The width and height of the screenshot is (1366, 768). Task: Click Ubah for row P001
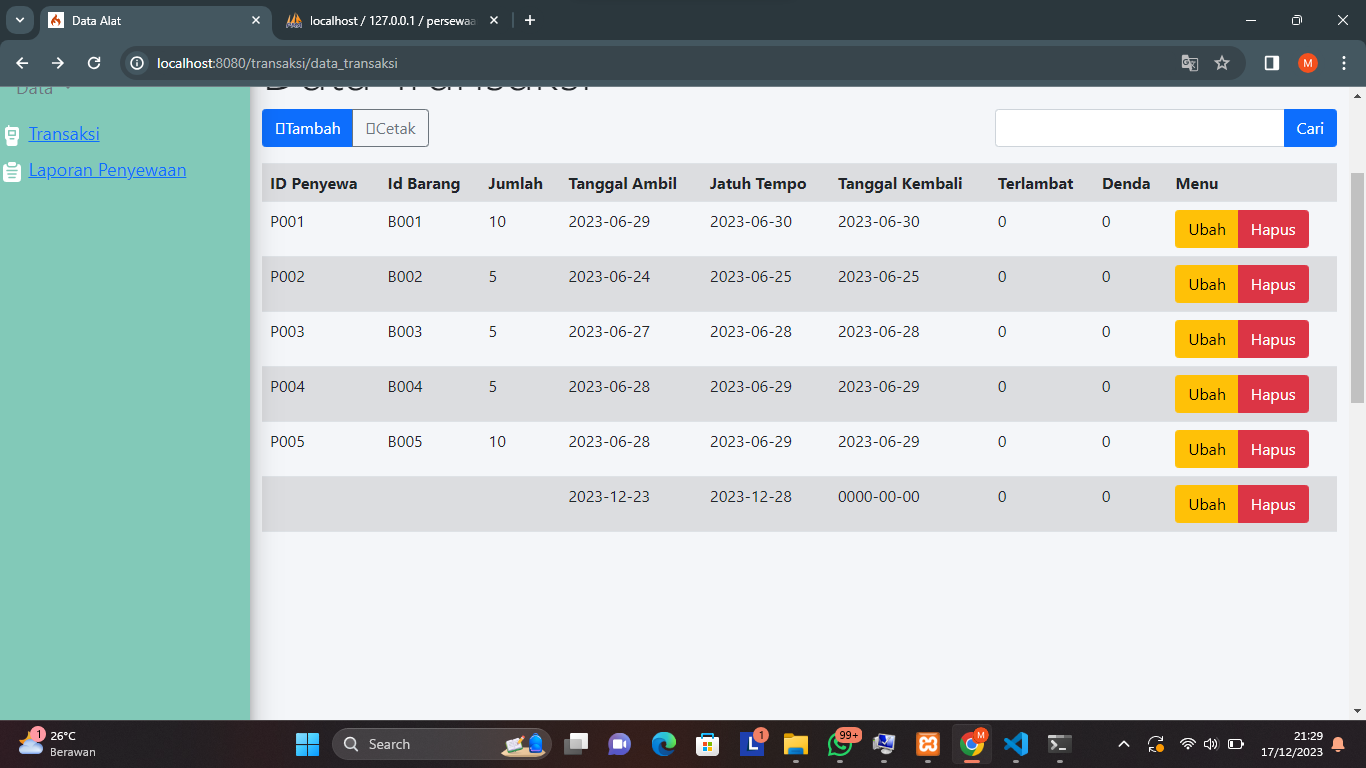click(x=1206, y=230)
